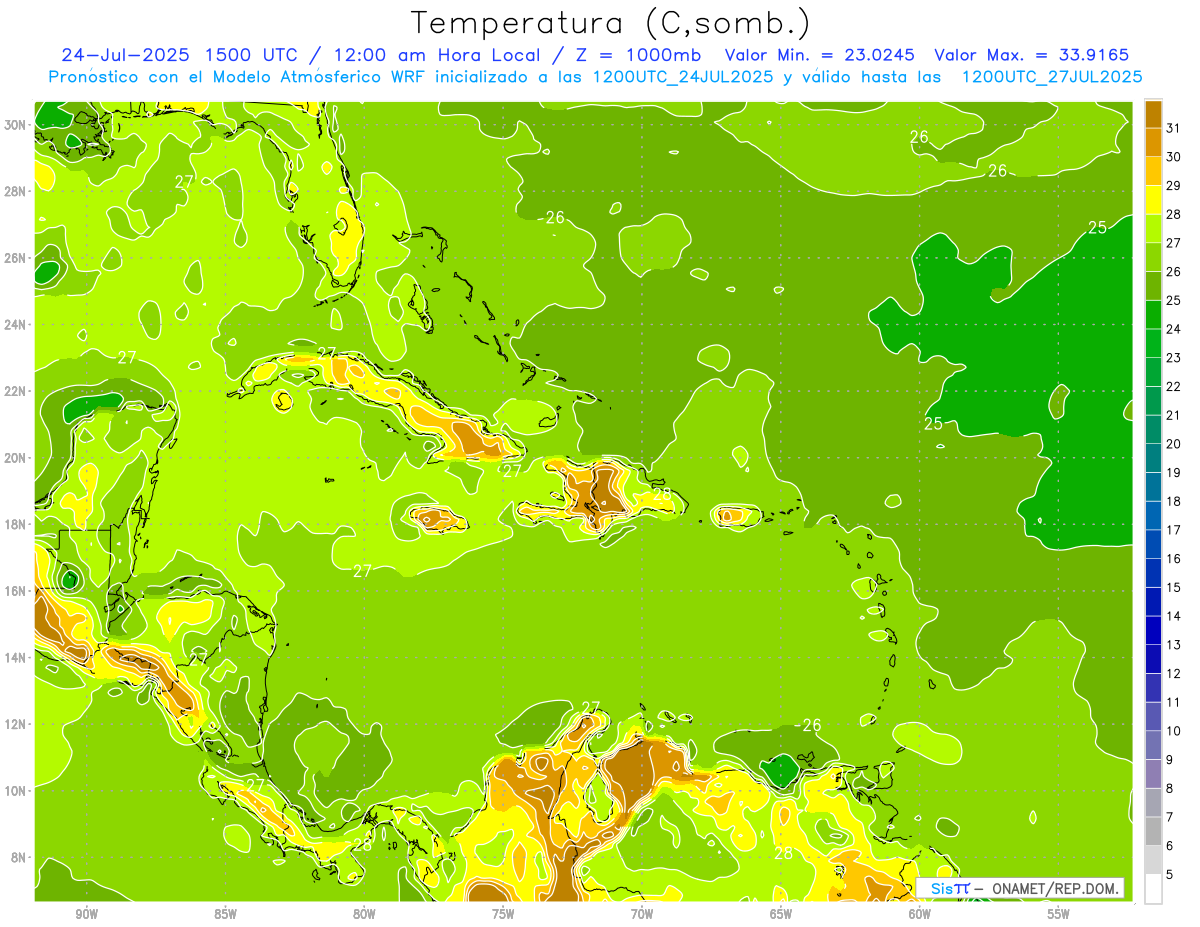The image size is (1200, 927).
Task: Click the "70W" longitude axis label
Action: click(x=642, y=914)
